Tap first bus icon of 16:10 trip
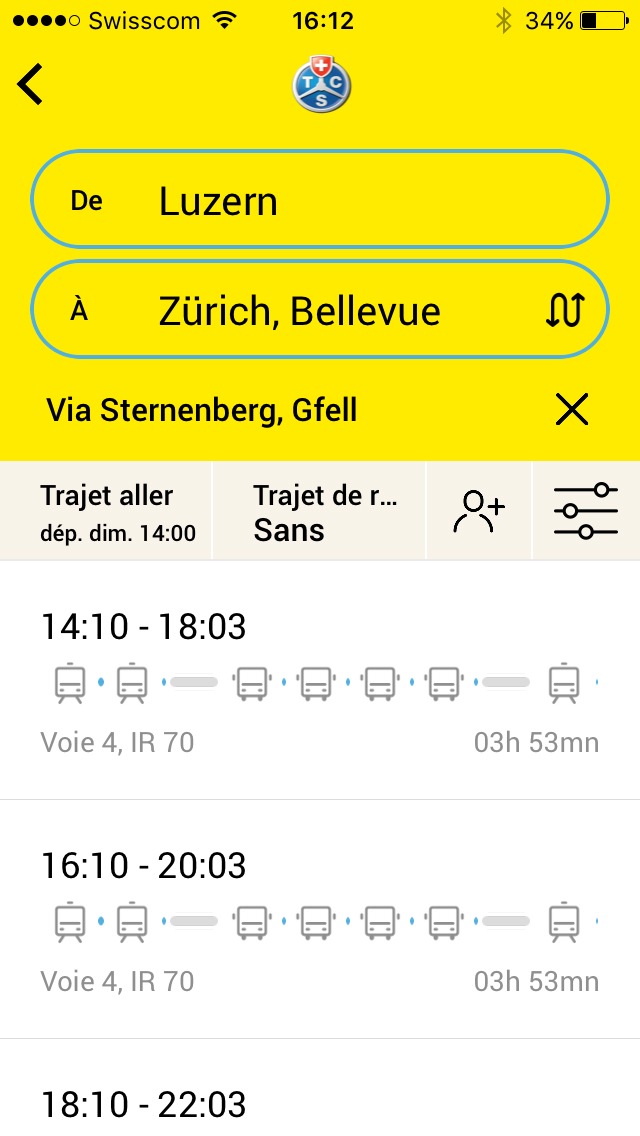Screen dimensions: 640x1136 [252, 922]
